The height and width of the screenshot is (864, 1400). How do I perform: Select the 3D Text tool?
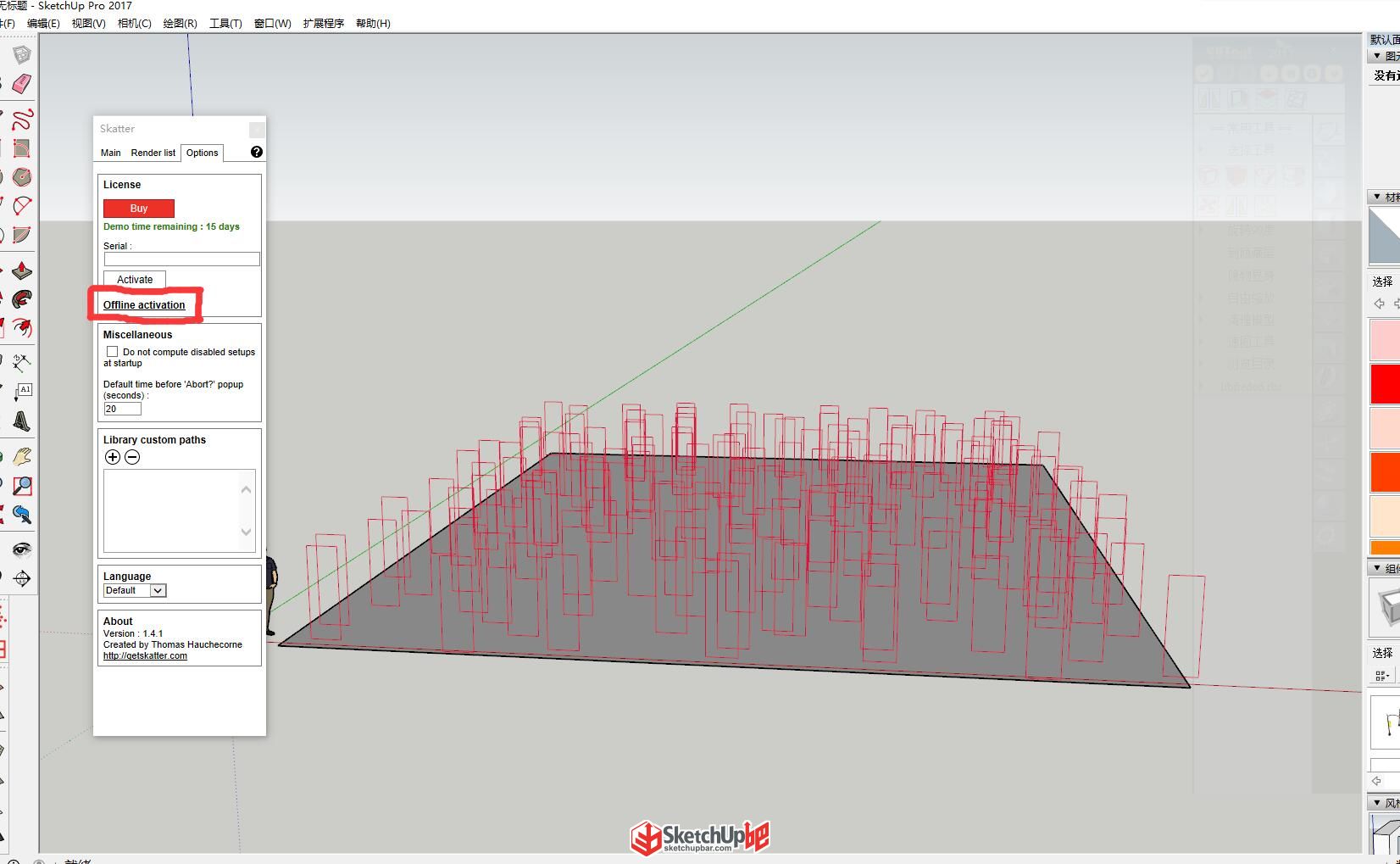[x=21, y=421]
